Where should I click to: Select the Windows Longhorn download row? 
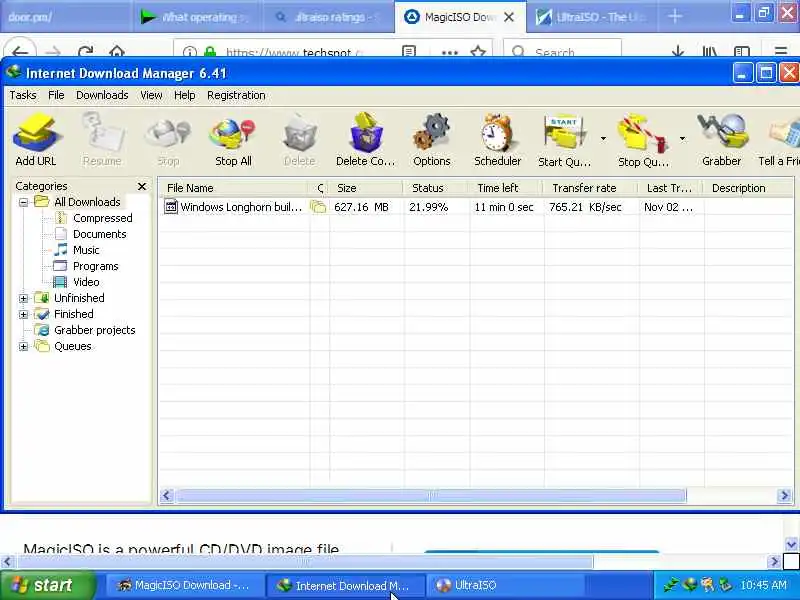(476, 207)
